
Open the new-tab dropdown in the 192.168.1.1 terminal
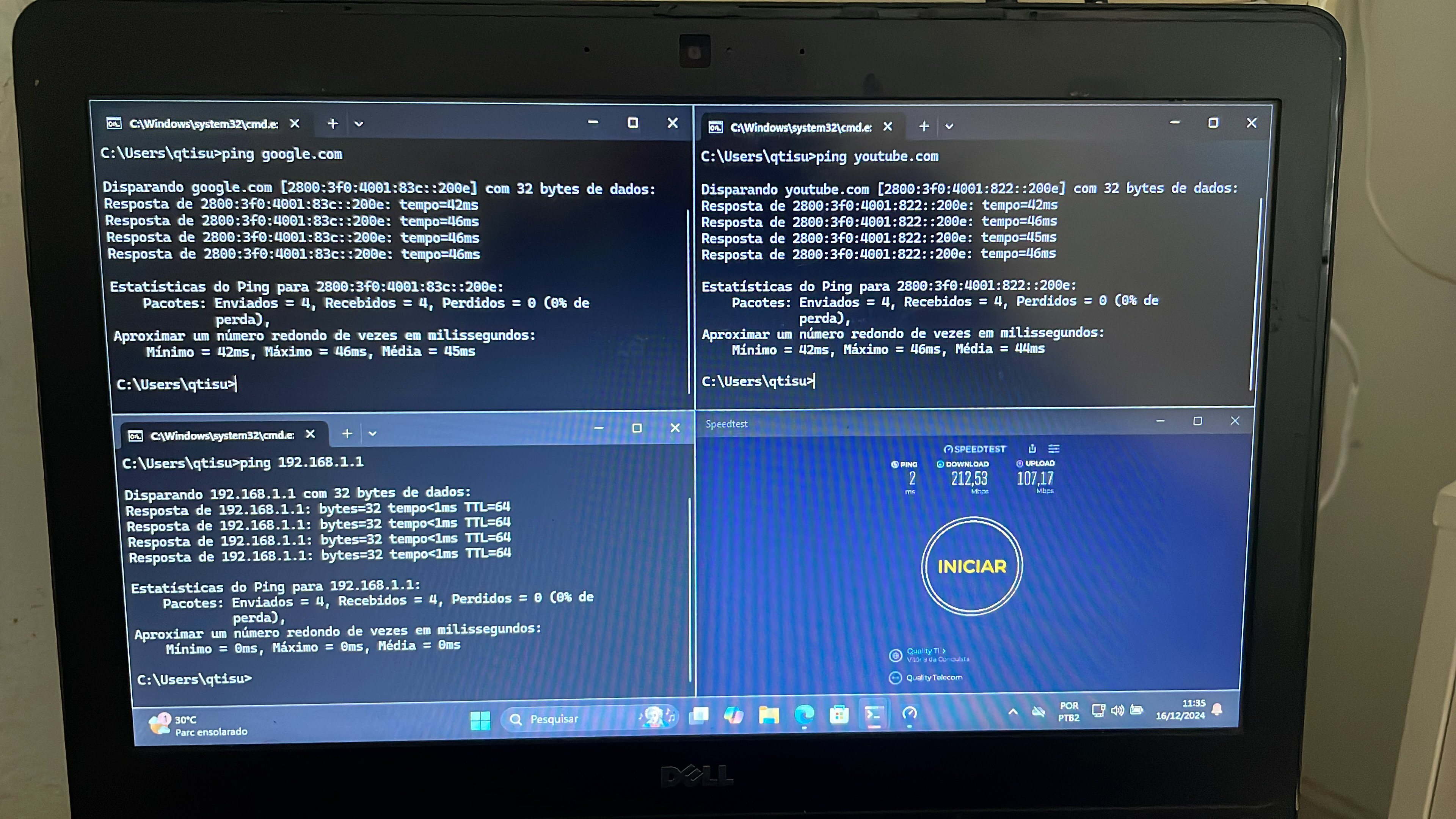pos(372,433)
